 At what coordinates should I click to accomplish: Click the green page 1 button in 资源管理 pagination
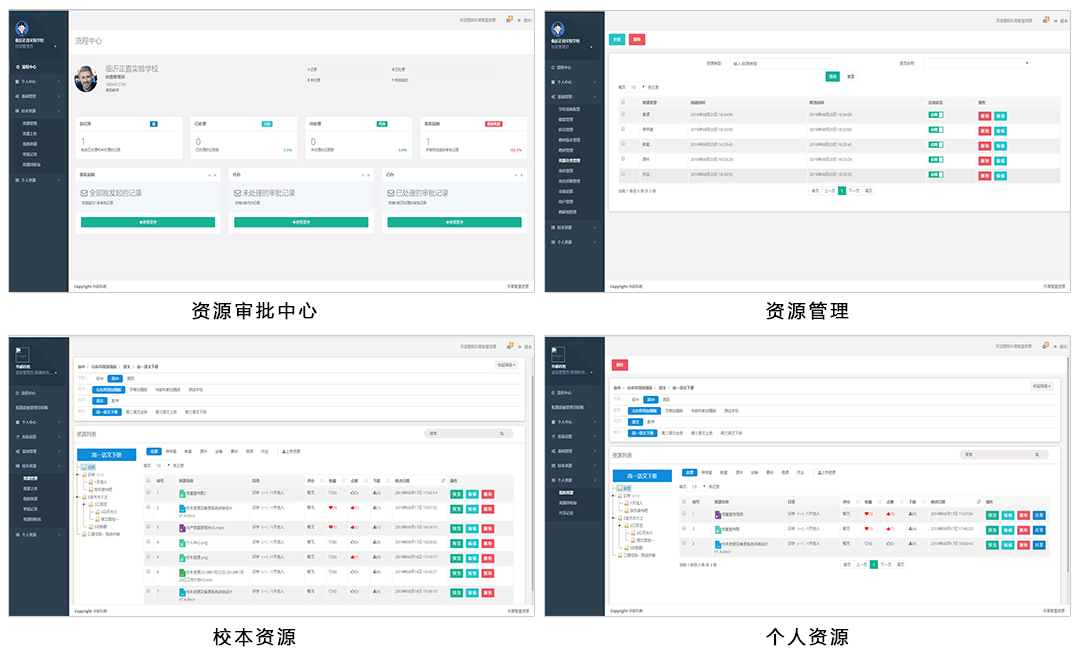click(842, 191)
